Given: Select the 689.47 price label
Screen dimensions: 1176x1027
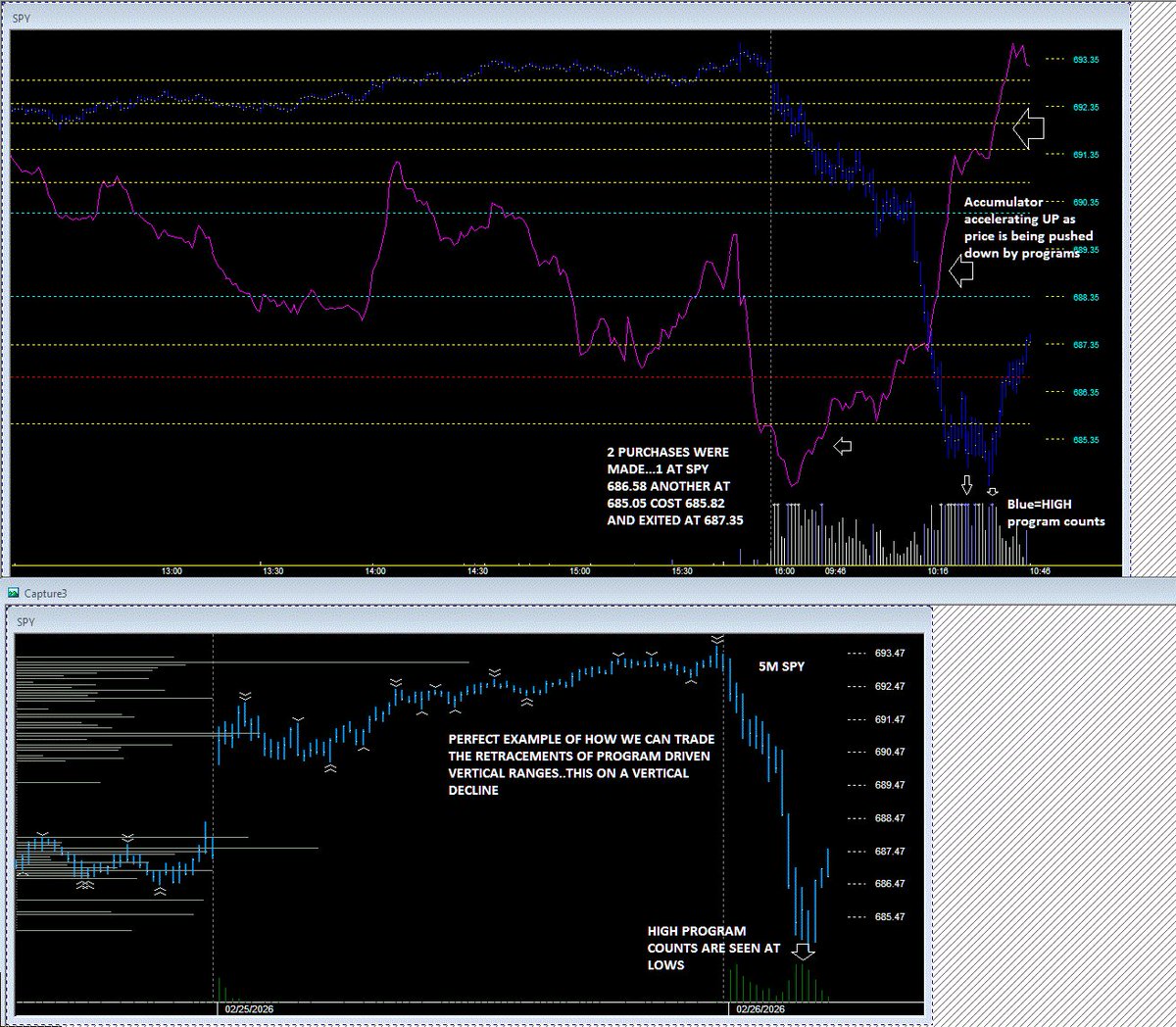Looking at the screenshot, I should (x=890, y=786).
